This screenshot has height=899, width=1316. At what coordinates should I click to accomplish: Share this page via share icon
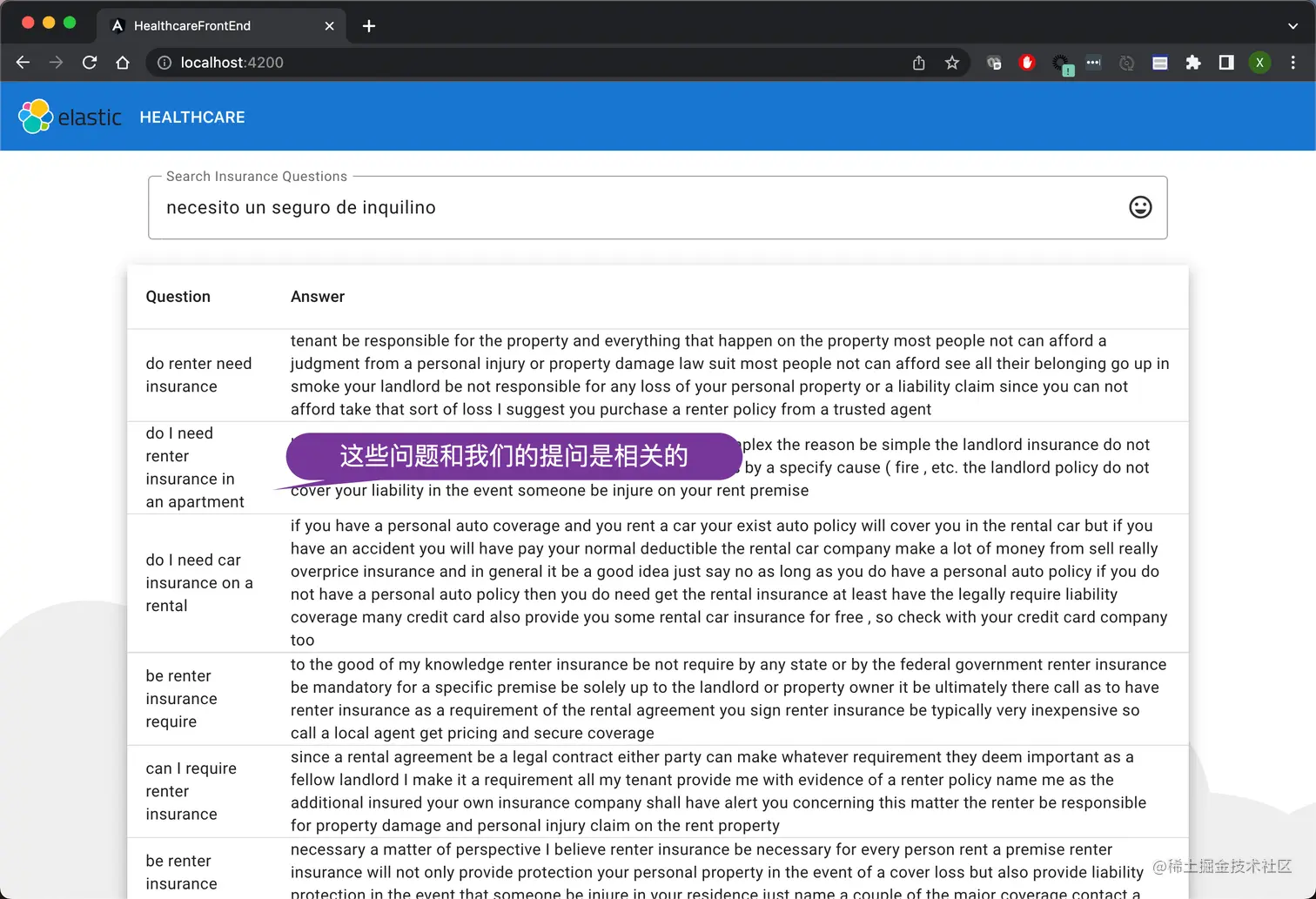pos(918,63)
